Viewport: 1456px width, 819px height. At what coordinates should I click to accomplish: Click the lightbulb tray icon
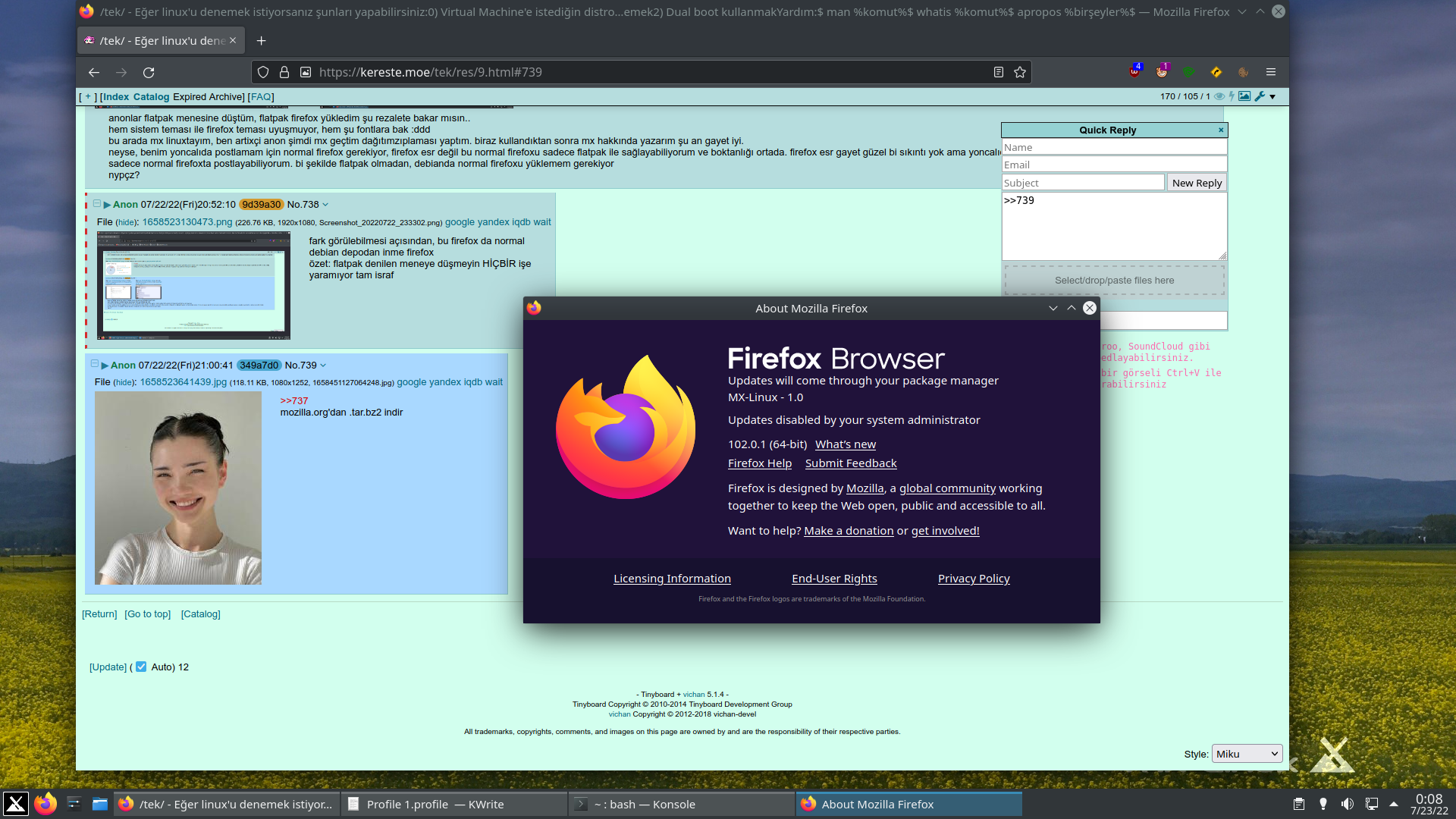coord(1323,804)
